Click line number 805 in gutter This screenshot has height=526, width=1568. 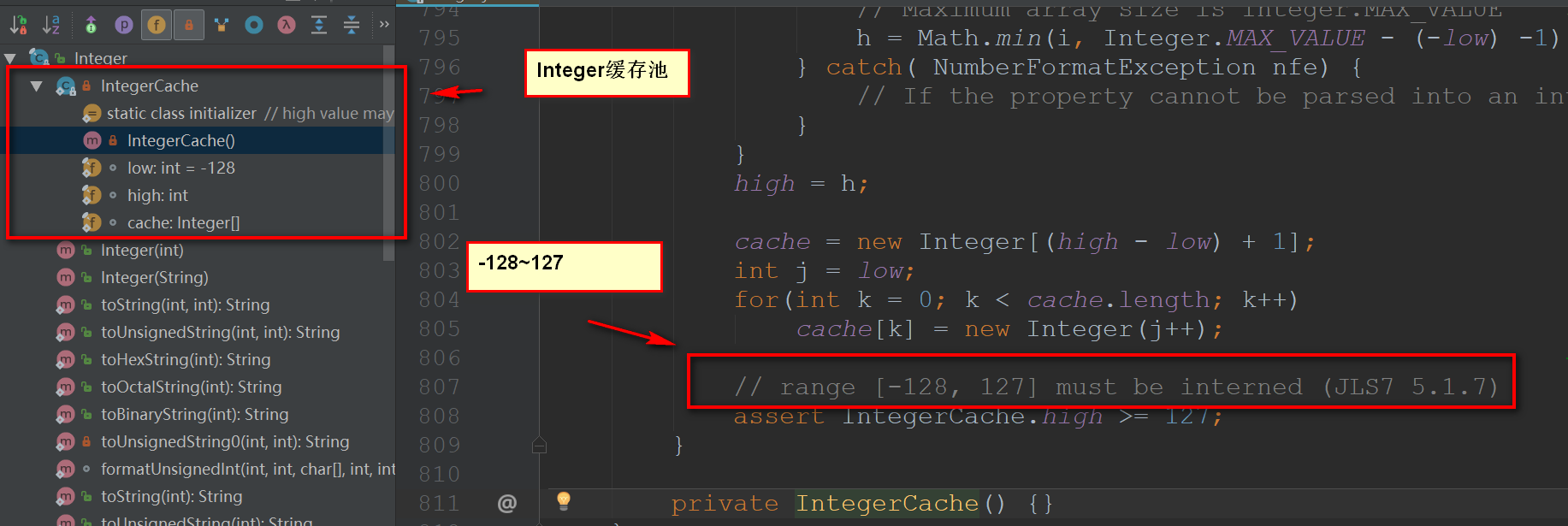(x=440, y=328)
